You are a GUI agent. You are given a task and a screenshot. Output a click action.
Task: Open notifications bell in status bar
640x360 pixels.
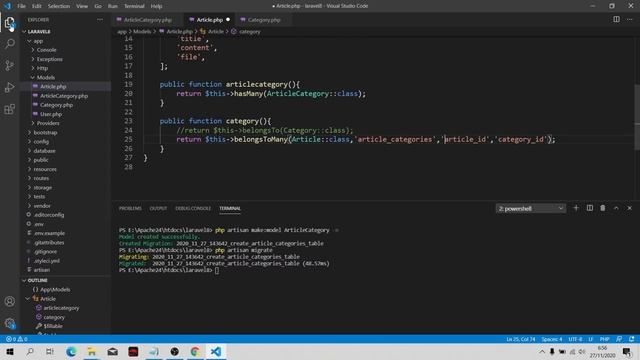tap(632, 339)
